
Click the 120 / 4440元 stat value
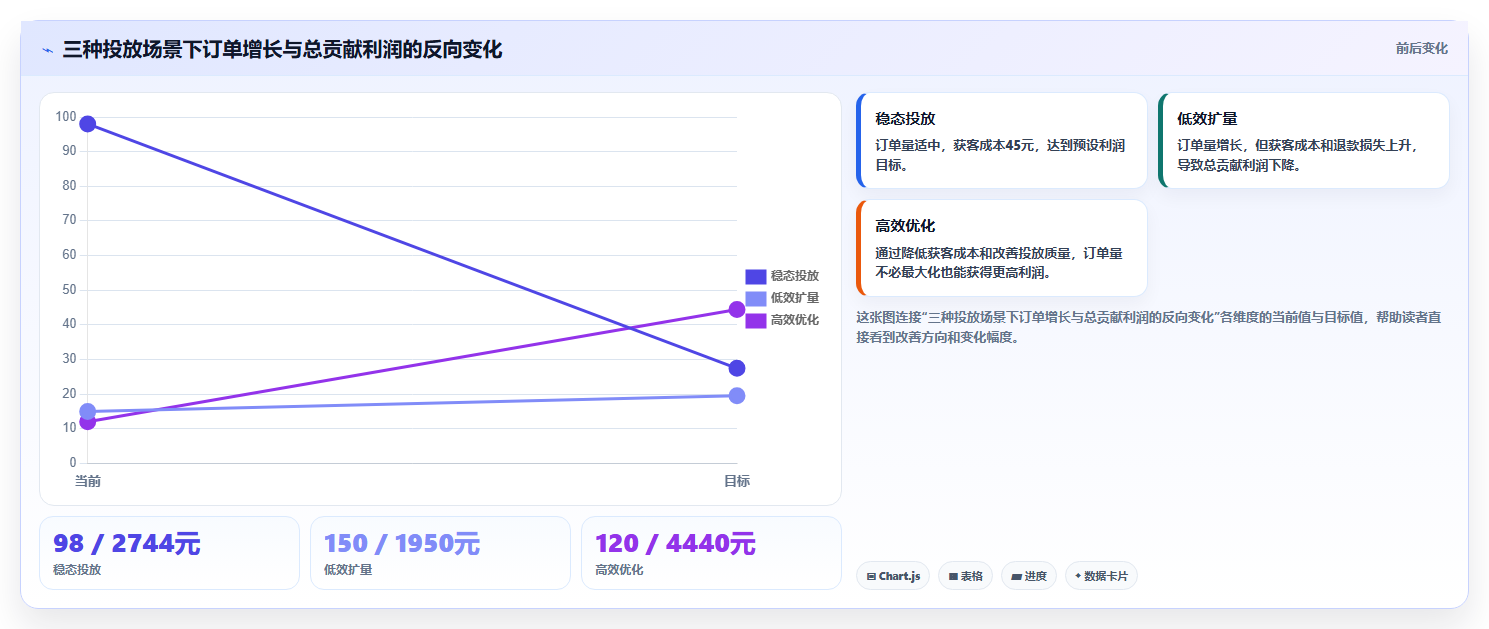click(x=675, y=544)
